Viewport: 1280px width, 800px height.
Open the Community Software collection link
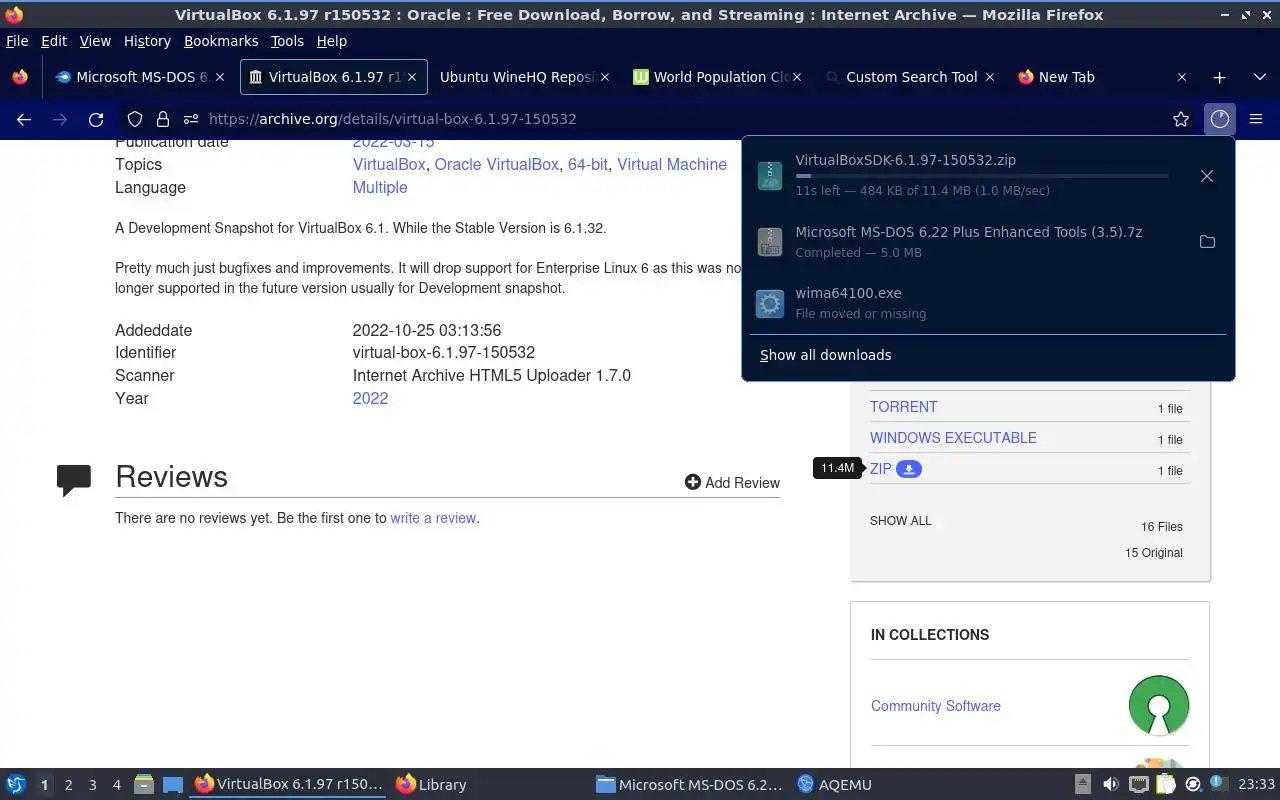click(x=935, y=706)
